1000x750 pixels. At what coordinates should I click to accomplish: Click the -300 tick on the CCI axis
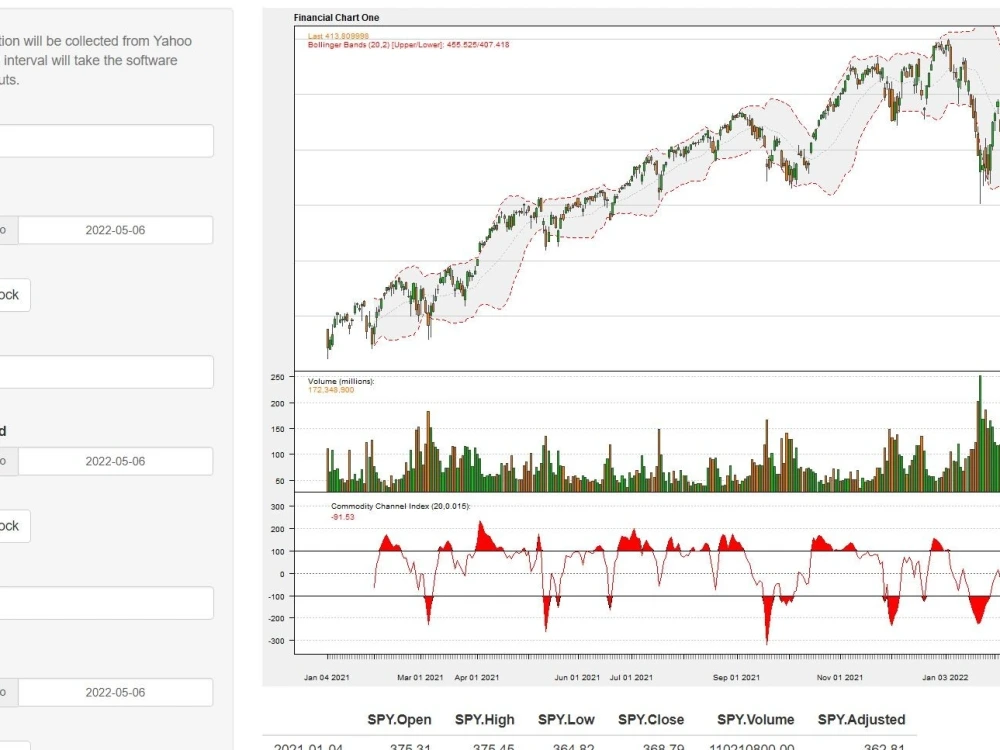point(276,641)
